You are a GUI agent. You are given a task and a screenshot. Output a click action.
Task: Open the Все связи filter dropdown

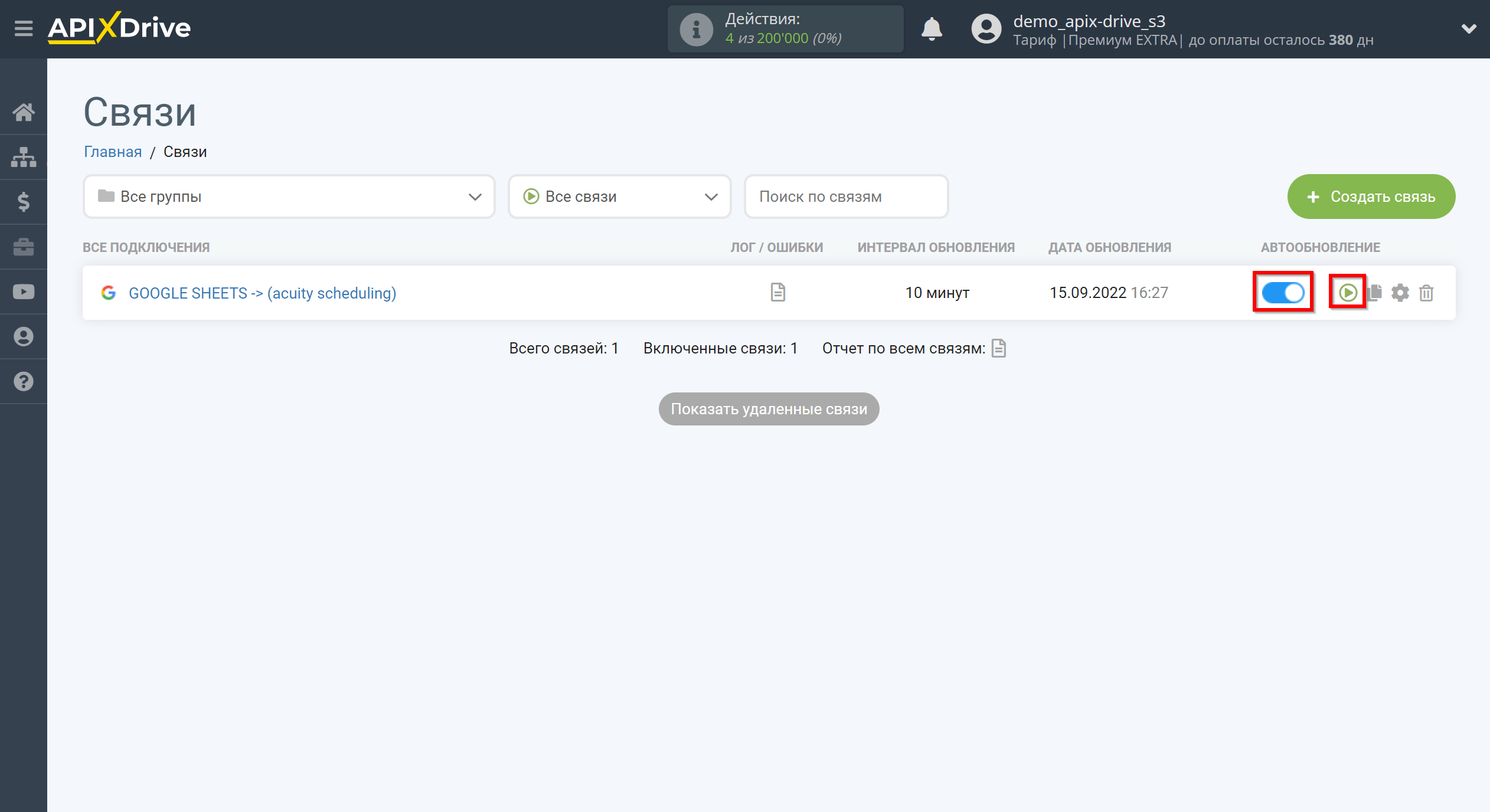tap(620, 197)
